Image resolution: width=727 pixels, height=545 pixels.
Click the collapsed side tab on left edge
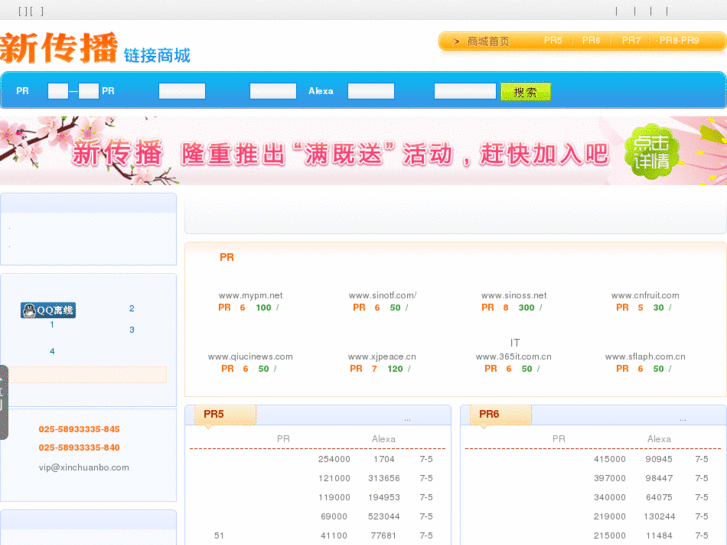[4, 402]
